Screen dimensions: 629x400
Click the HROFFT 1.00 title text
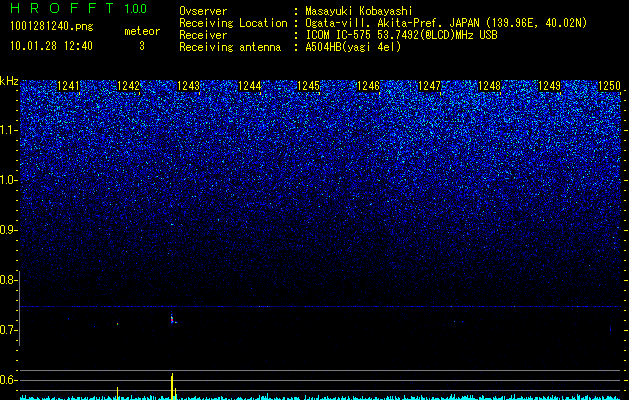(x=78, y=8)
